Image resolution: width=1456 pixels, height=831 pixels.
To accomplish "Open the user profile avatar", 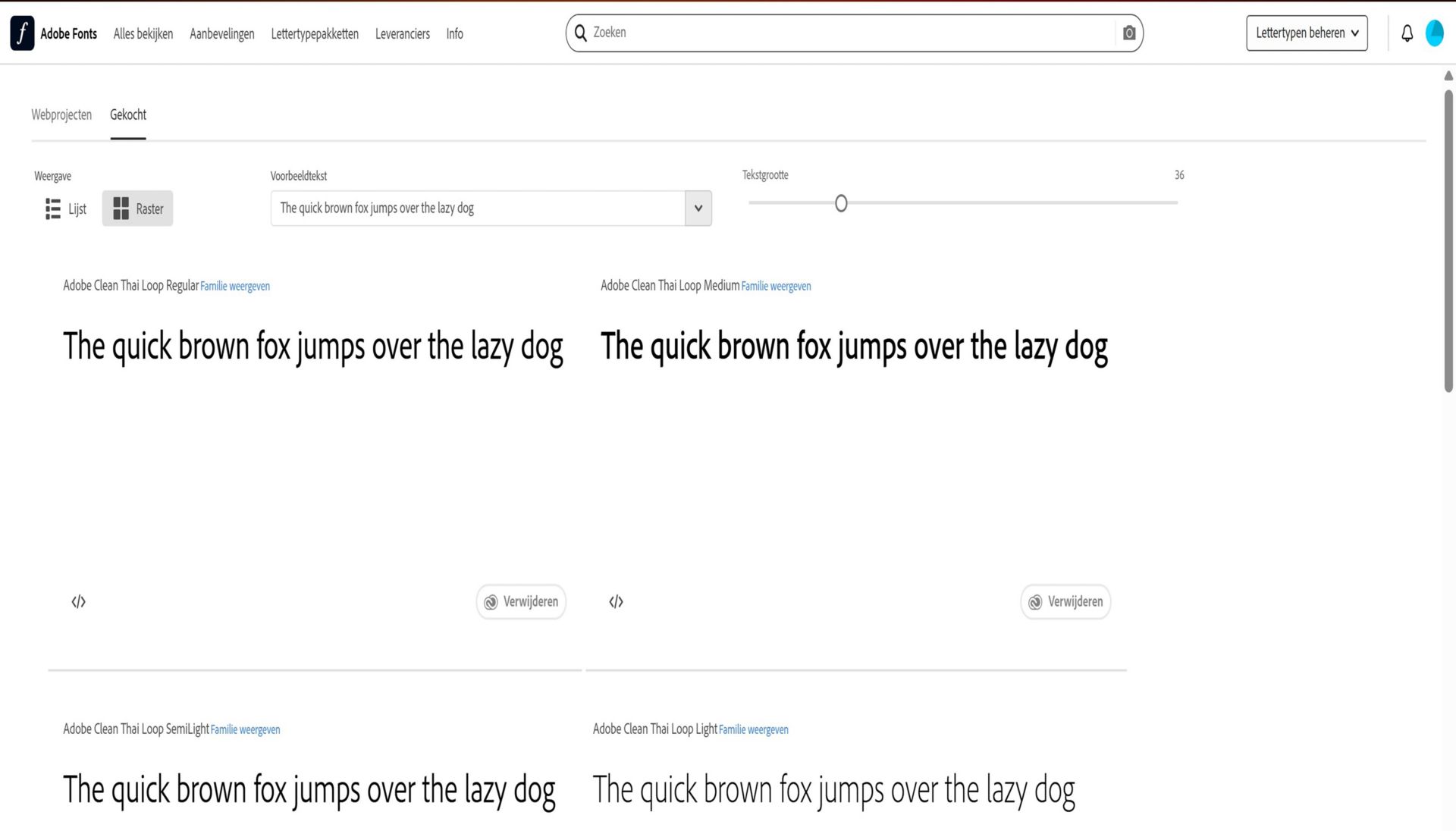I will 1434,33.
